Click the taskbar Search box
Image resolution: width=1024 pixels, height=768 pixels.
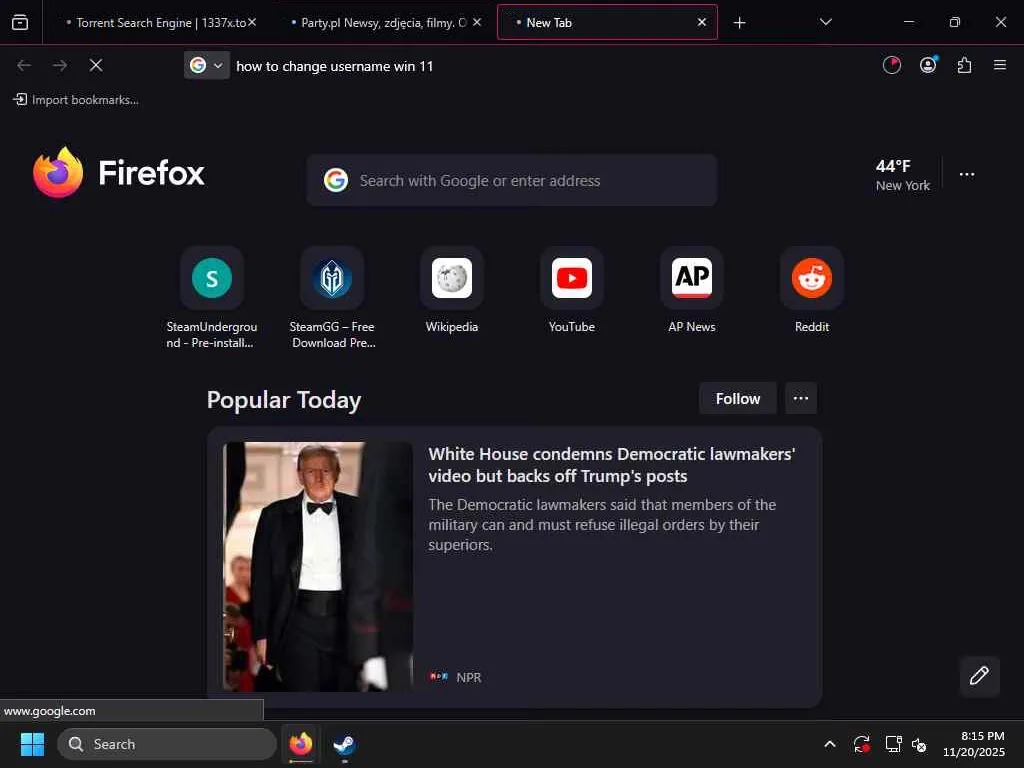pos(167,744)
